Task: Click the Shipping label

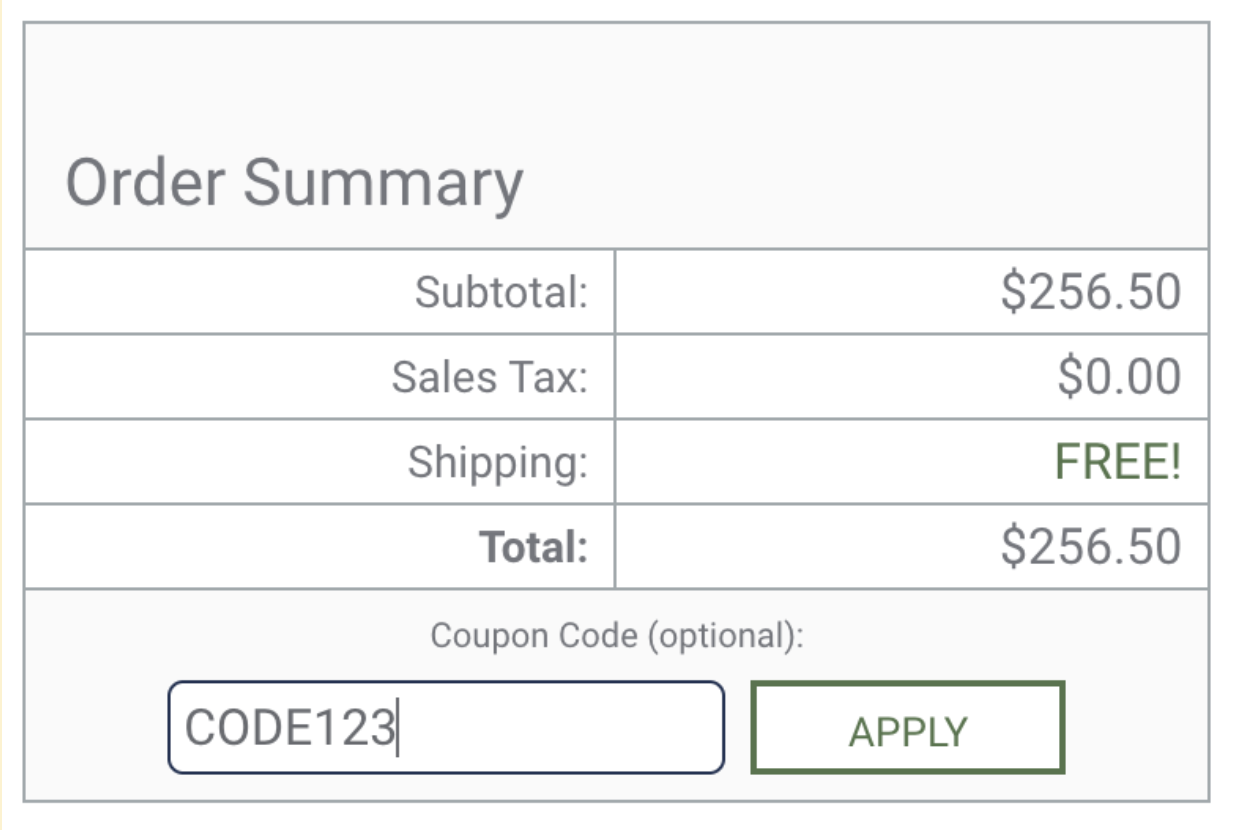Action: pos(497,462)
